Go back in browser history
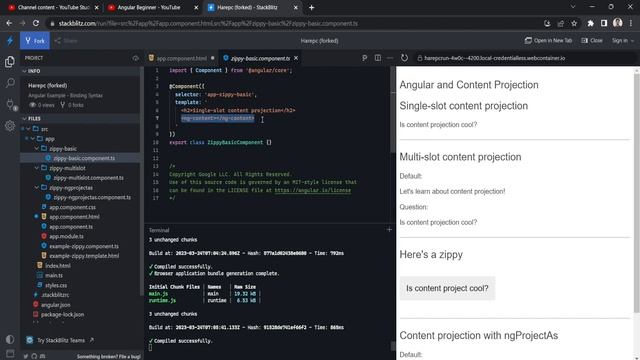 coord(9,23)
